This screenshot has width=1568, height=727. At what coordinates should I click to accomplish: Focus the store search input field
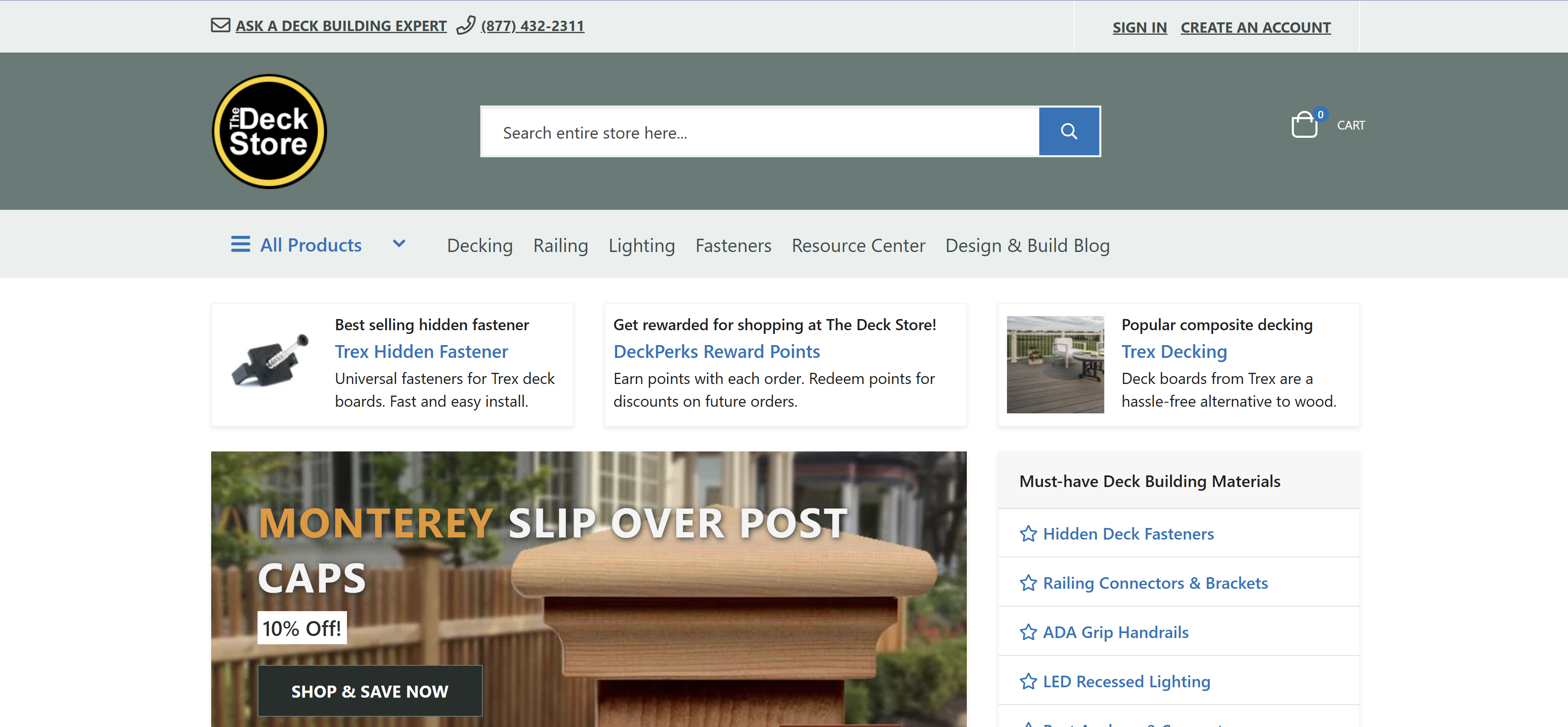[x=760, y=133]
